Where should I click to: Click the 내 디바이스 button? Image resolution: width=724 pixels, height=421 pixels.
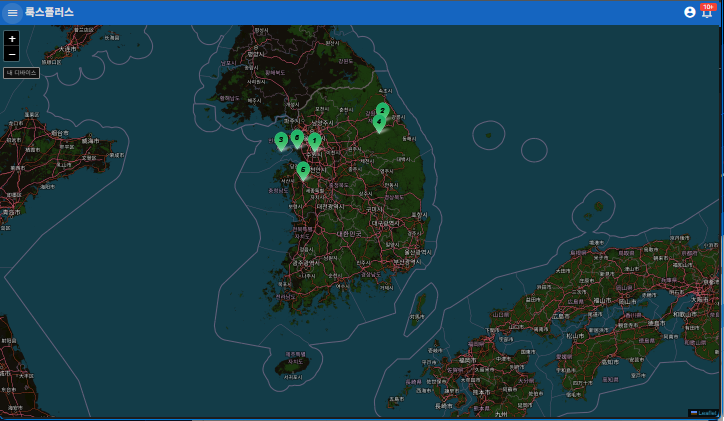tap(22, 73)
